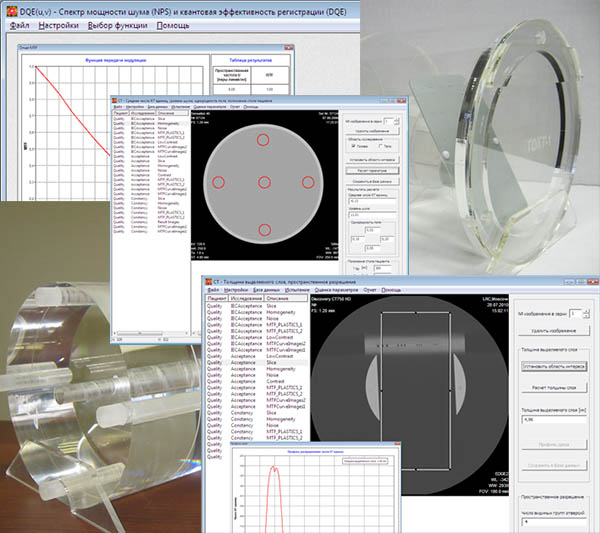Click the top red ROI circle on phantom
This screenshot has height=533, width=600.
coord(263,140)
